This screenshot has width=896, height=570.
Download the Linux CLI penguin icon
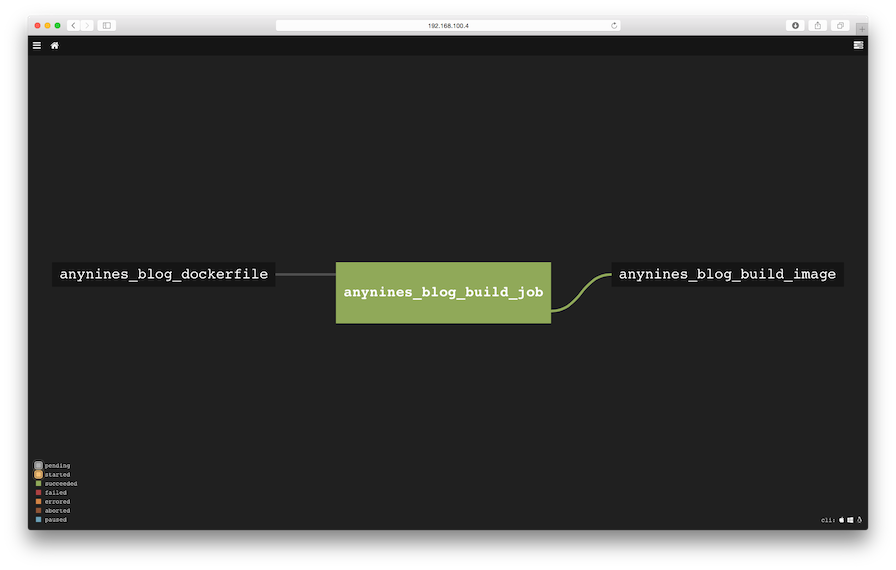coord(859,520)
